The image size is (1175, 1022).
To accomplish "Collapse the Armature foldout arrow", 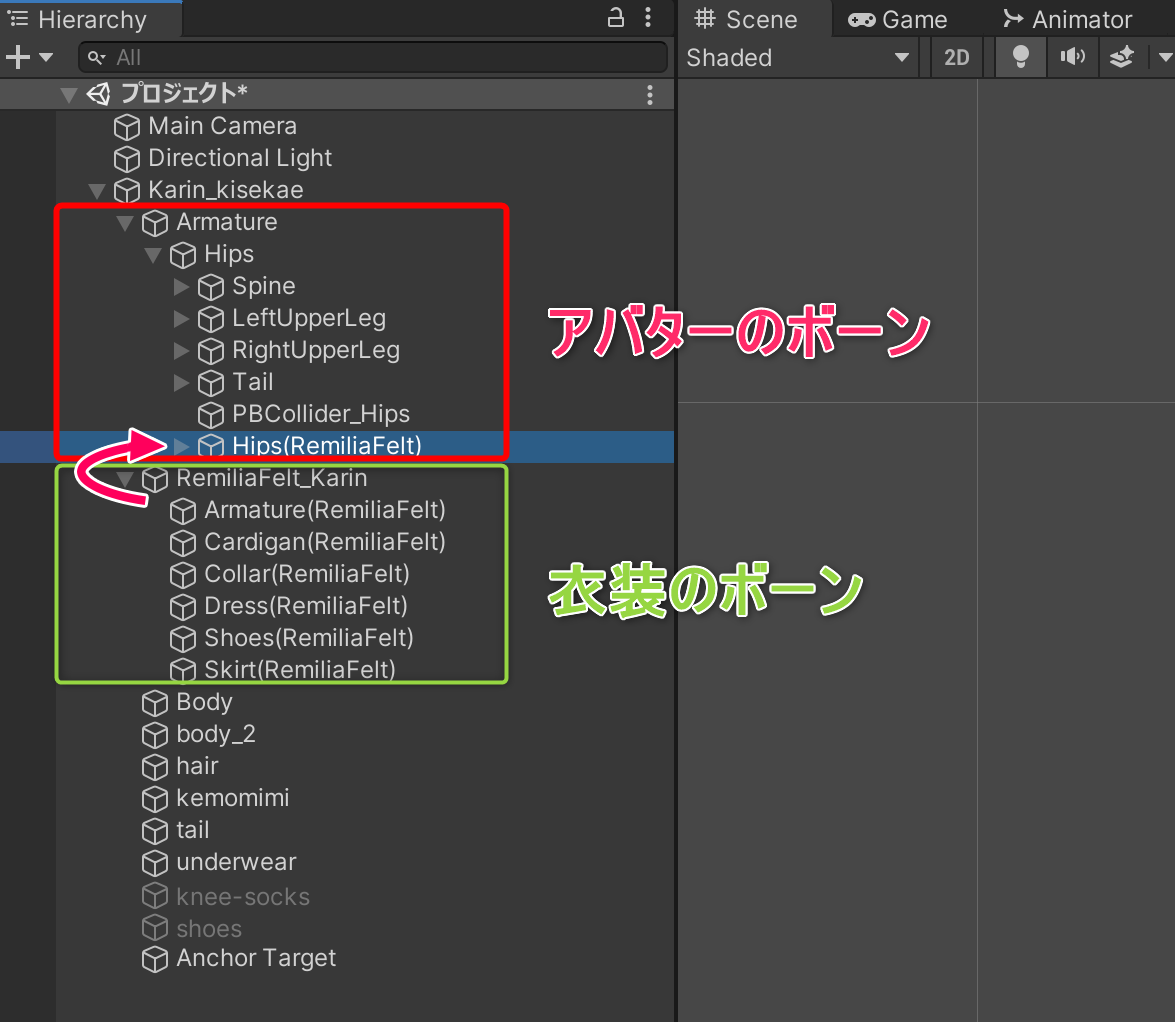I will [x=125, y=223].
